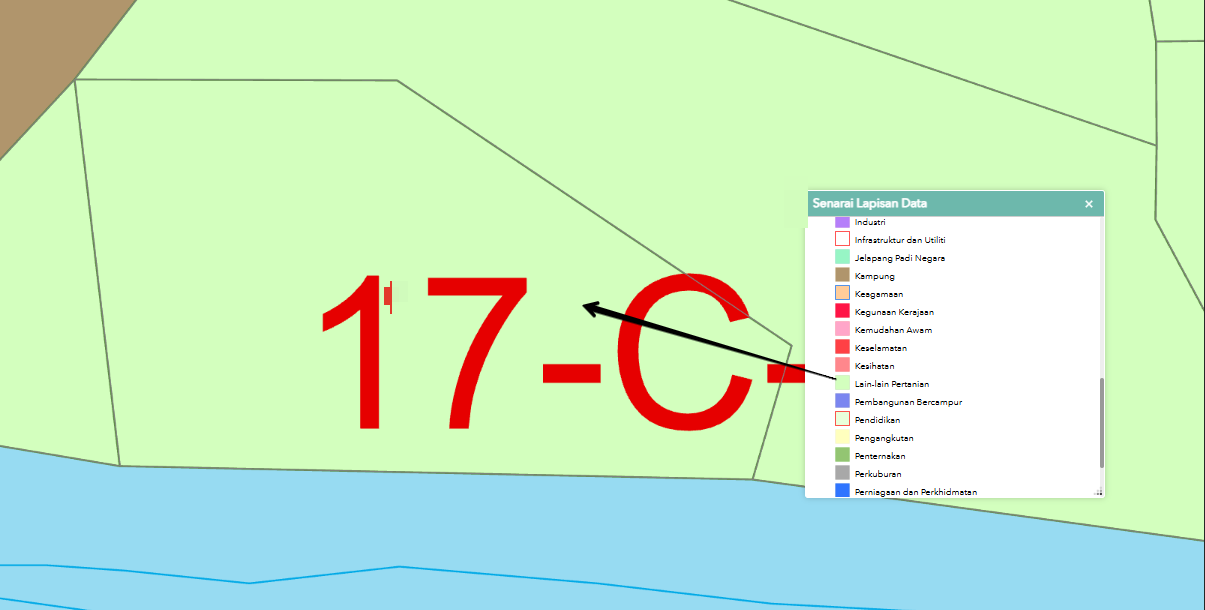
Task: Select the Kesihatan legend entry text
Action: point(875,366)
